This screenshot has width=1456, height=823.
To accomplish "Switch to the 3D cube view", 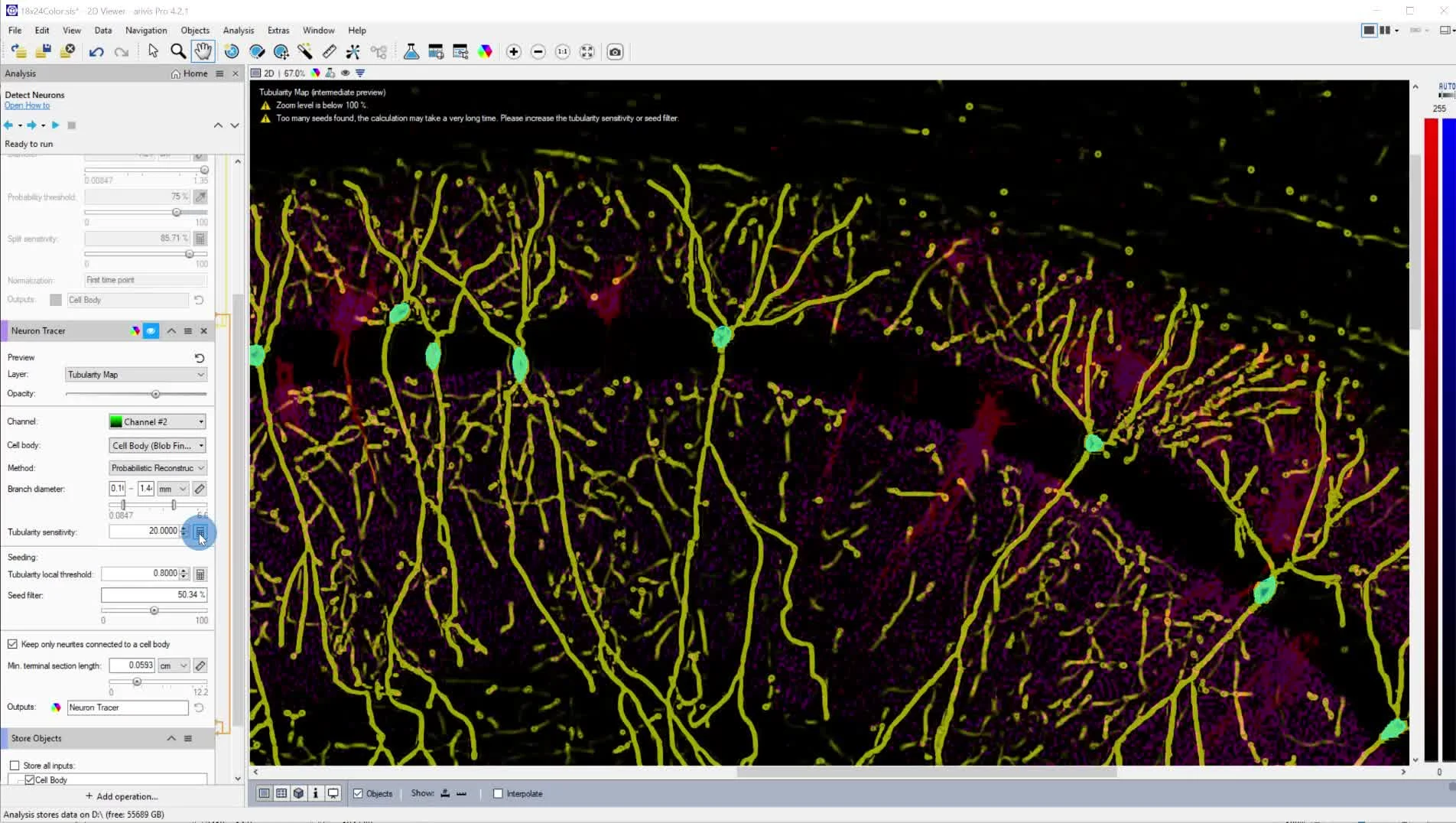I will [298, 793].
